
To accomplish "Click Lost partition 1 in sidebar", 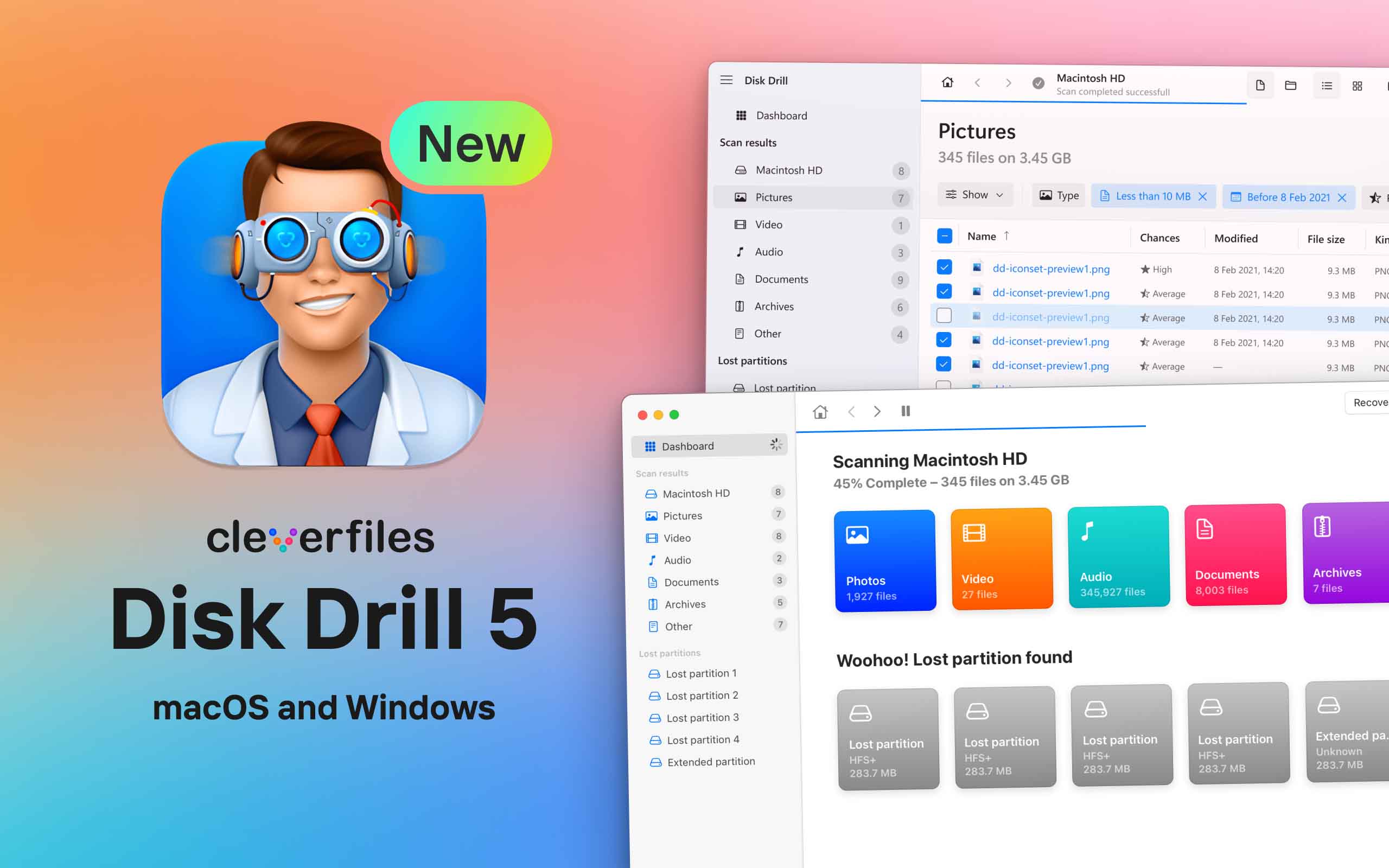I will [x=701, y=673].
